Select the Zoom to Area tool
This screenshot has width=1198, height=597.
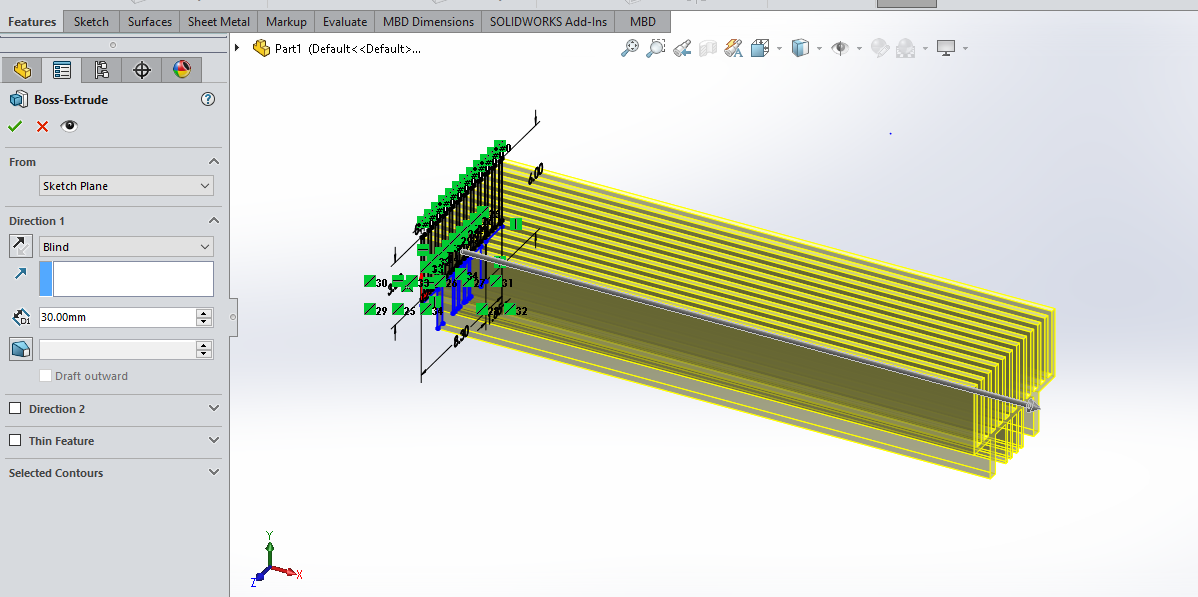click(x=656, y=48)
